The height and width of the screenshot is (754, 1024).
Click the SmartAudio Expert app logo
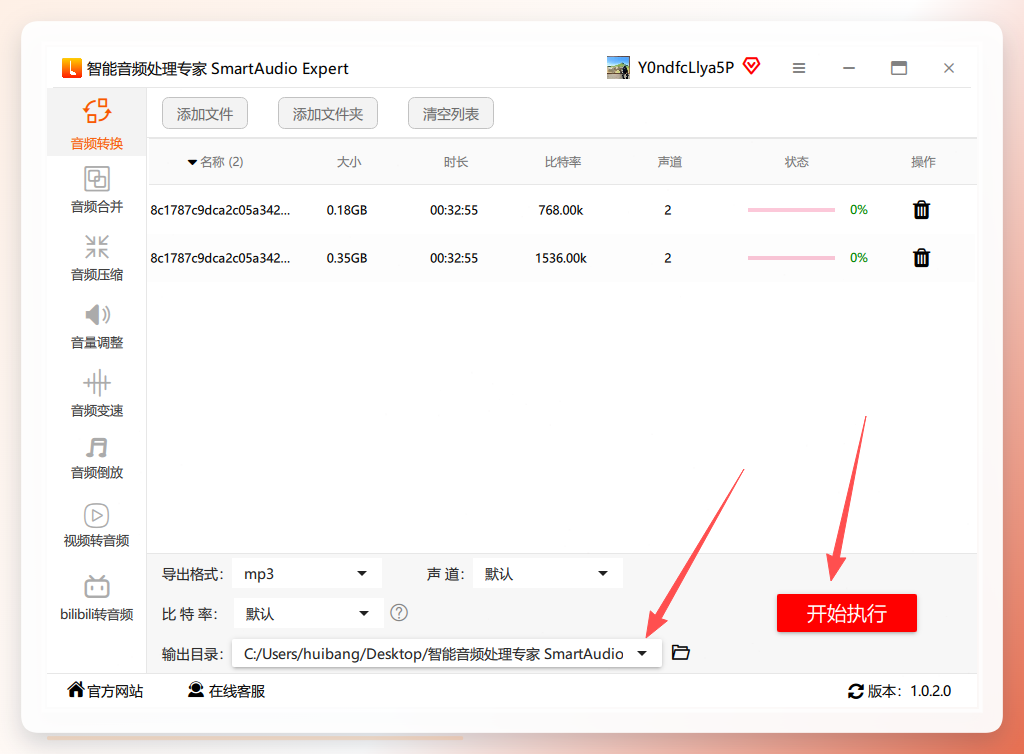pyautogui.click(x=72, y=68)
